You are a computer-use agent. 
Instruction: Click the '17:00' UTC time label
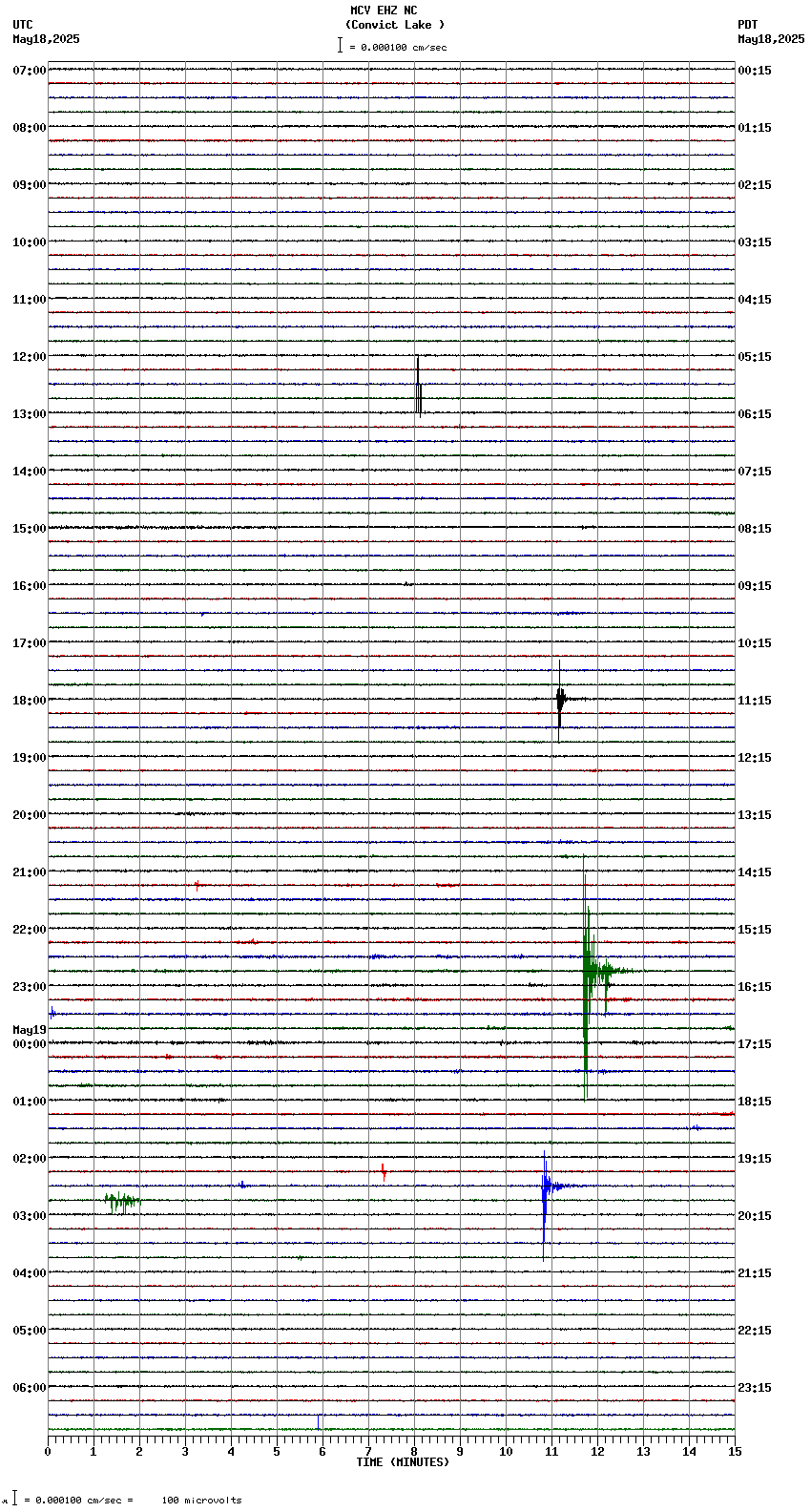[x=30, y=643]
